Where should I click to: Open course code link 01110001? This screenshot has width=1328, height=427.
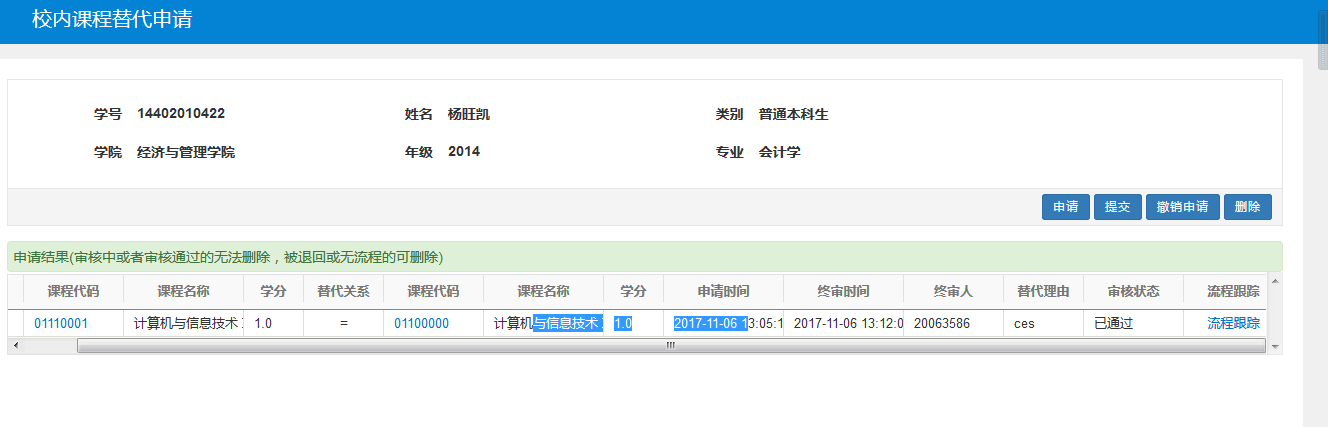coord(61,324)
